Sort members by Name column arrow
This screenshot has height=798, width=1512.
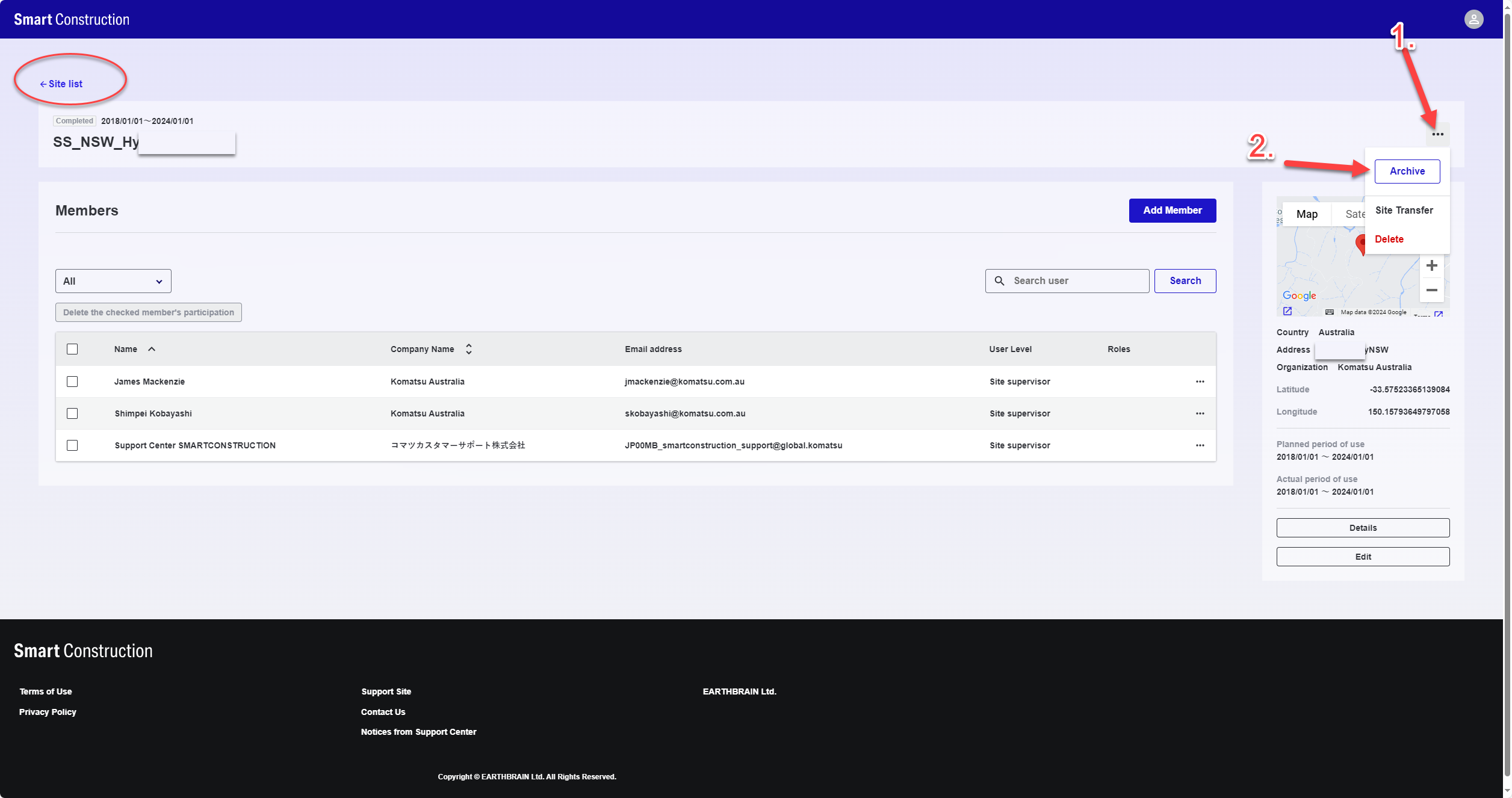(x=152, y=349)
